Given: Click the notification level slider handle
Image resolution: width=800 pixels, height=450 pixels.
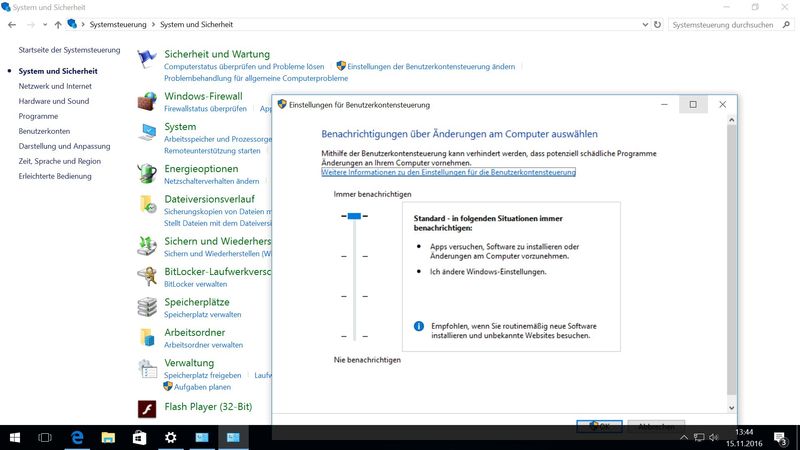Looking at the screenshot, I should pyautogui.click(x=353, y=215).
